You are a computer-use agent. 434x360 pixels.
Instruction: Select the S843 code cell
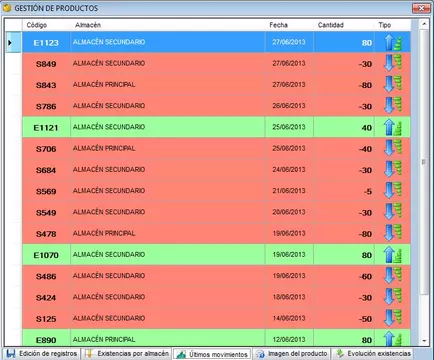click(46, 85)
